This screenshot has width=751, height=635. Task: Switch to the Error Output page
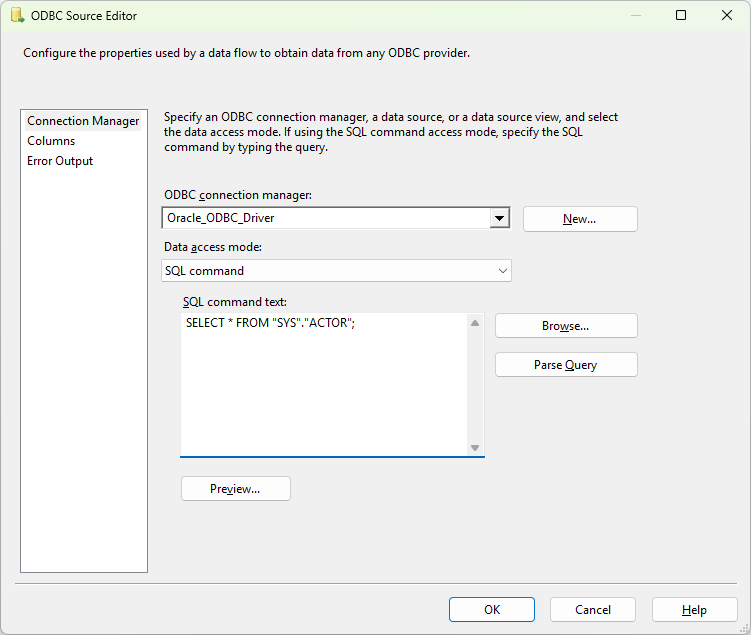tap(60, 161)
